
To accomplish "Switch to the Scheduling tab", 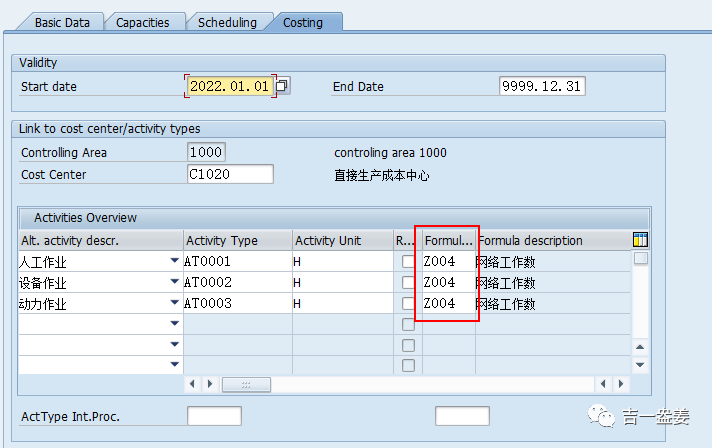I will (x=227, y=22).
